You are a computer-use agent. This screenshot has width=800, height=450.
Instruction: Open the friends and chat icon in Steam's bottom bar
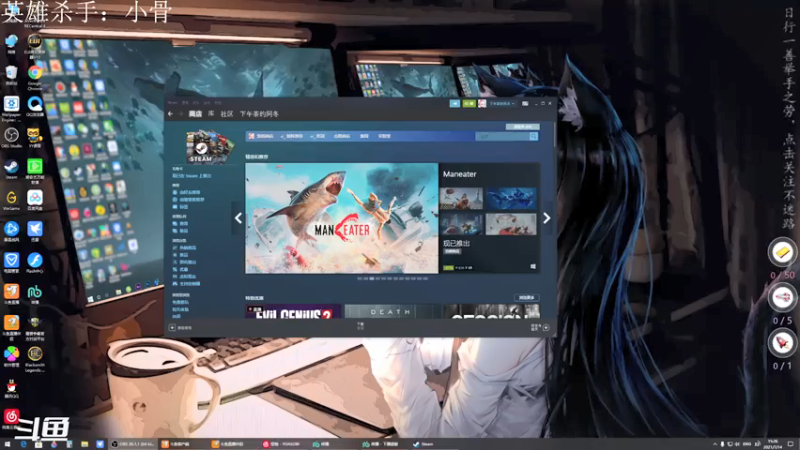546,328
